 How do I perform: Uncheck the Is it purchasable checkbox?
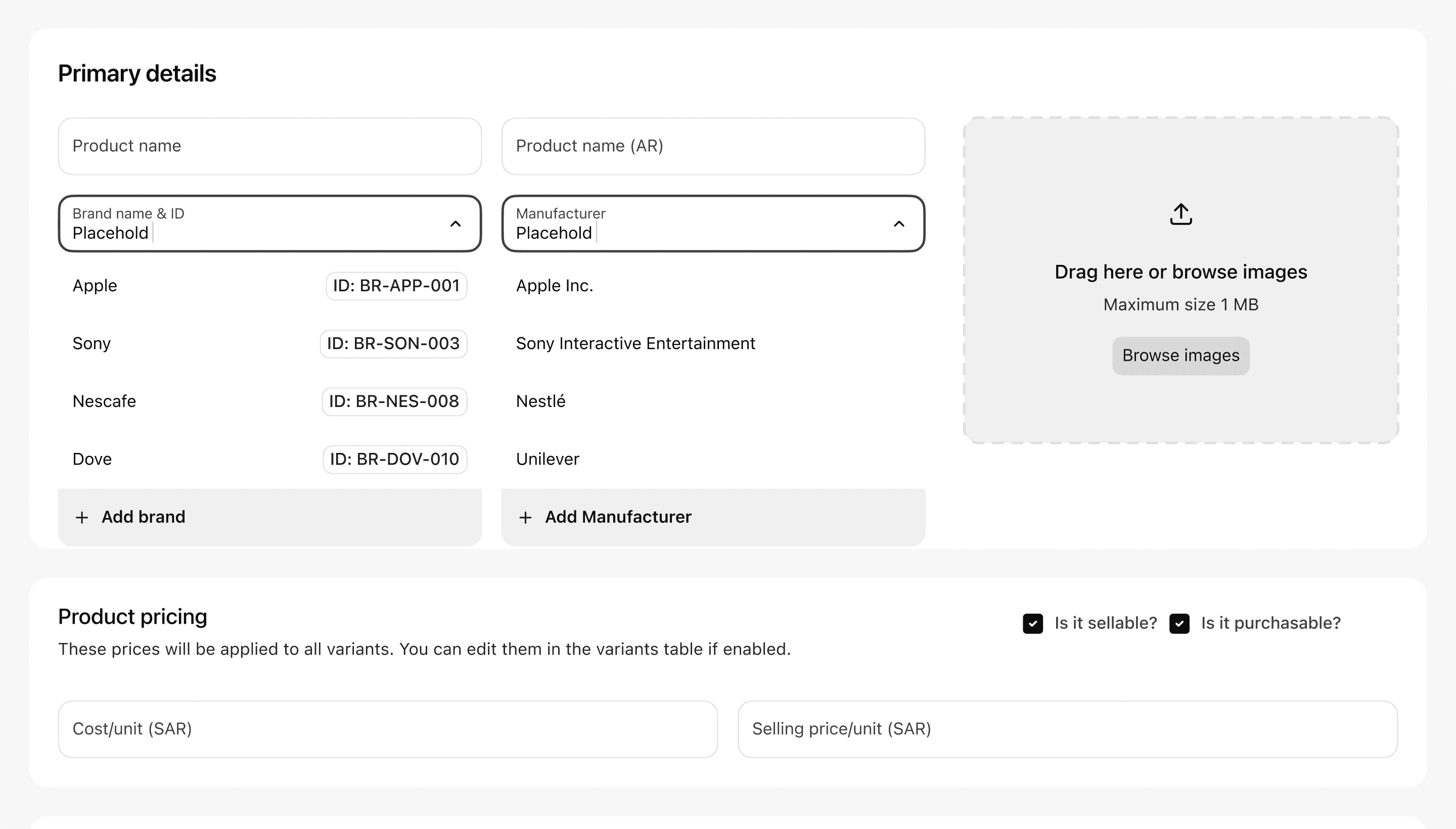pos(1178,623)
